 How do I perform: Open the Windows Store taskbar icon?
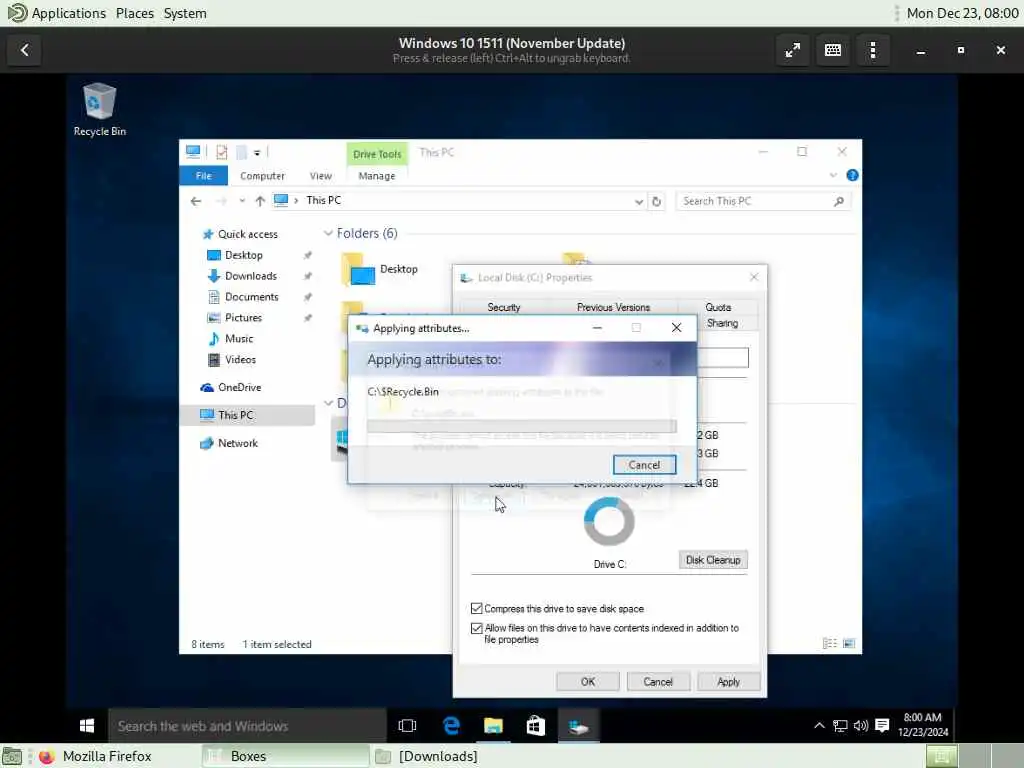[x=536, y=726]
